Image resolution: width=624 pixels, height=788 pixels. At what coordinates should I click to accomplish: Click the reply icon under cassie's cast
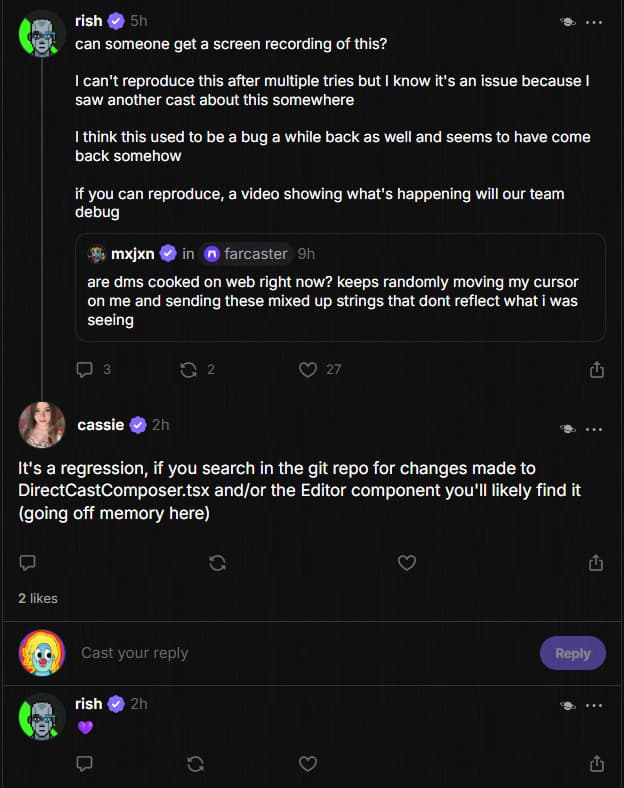click(28, 563)
